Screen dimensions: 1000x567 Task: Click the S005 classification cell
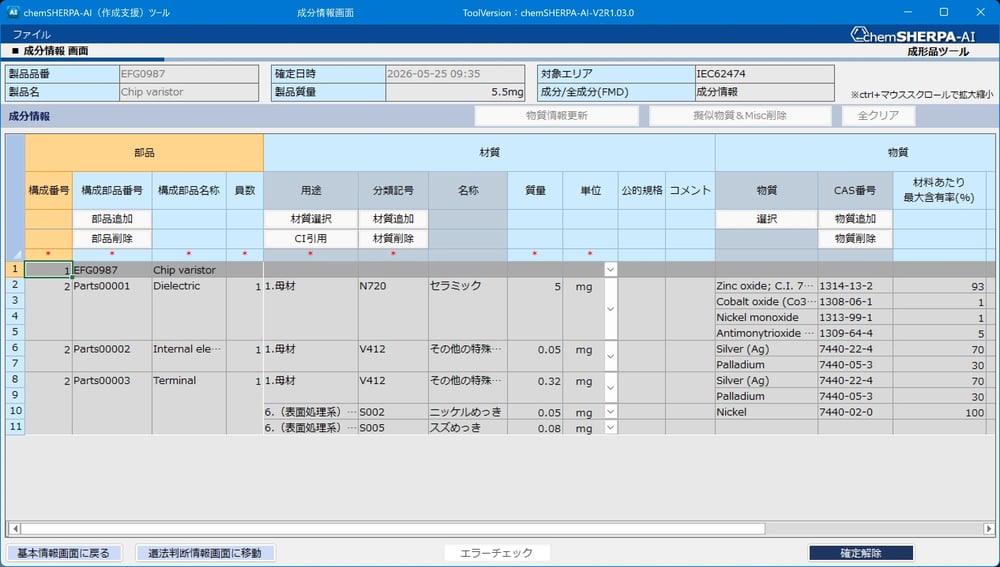click(x=393, y=427)
